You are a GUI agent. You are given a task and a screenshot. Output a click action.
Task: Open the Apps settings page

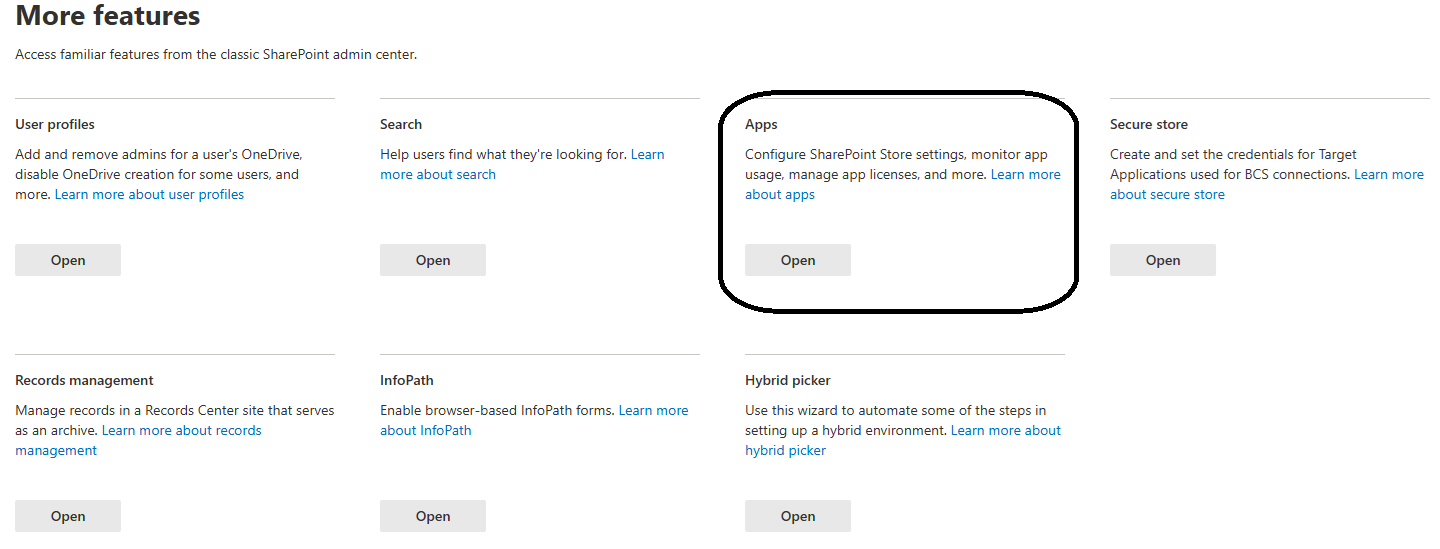797,260
